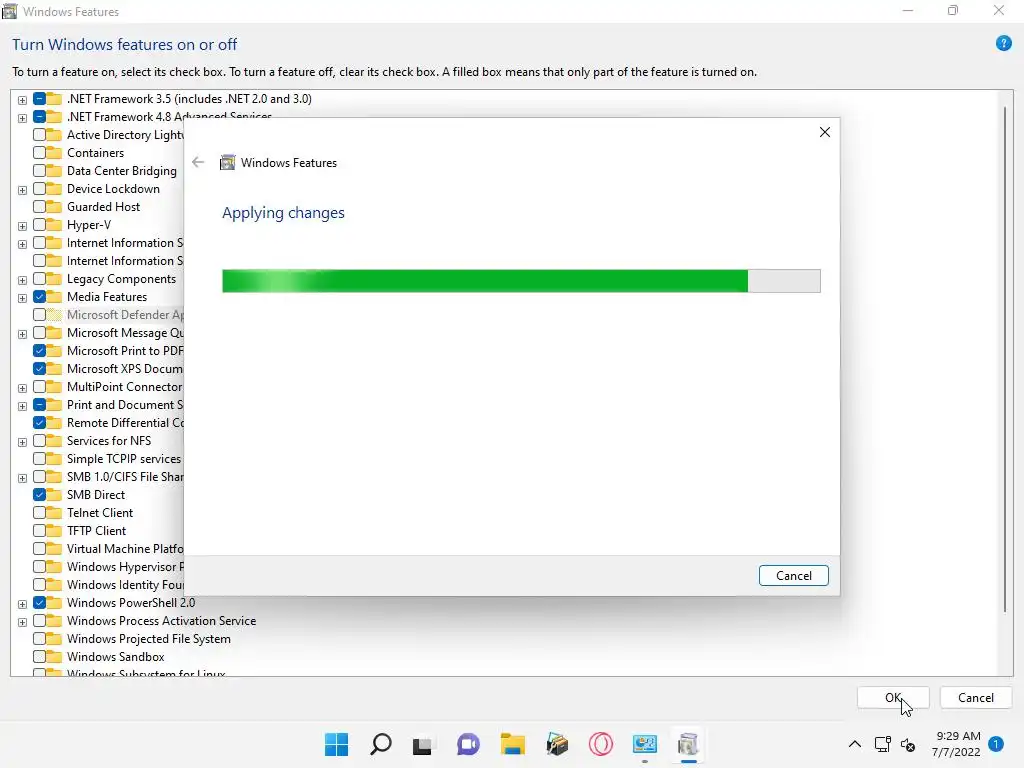Open Task View on taskbar
Screen dimensions: 1024x768
[423, 744]
